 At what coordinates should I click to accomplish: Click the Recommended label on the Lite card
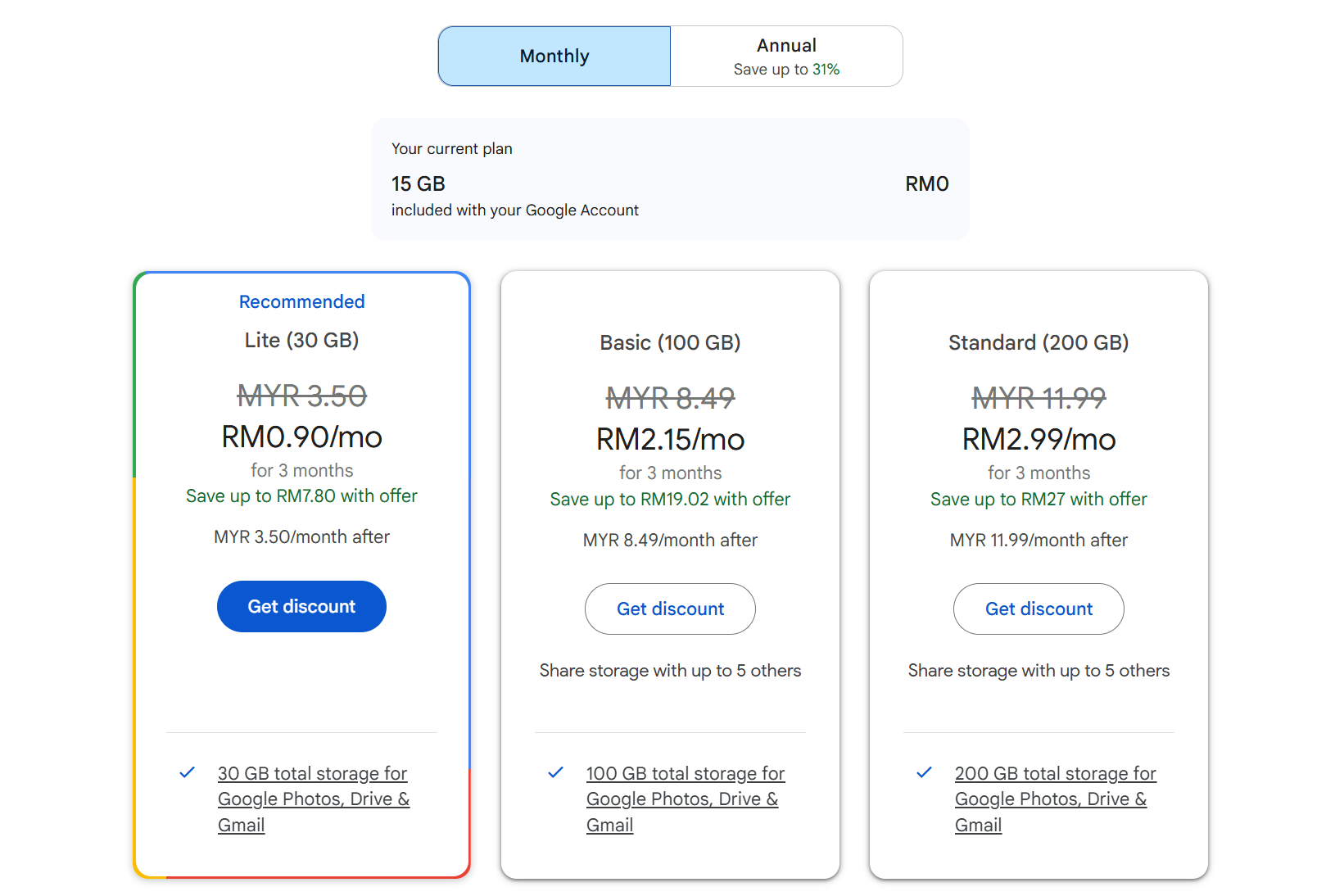[301, 301]
